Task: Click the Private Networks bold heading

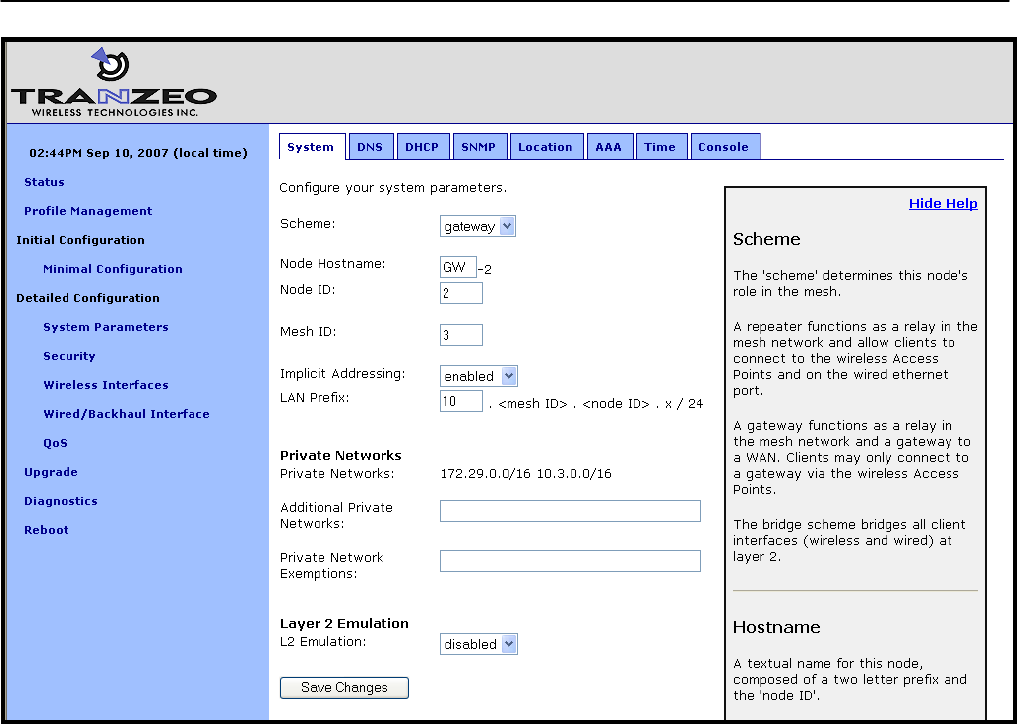Action: (341, 455)
